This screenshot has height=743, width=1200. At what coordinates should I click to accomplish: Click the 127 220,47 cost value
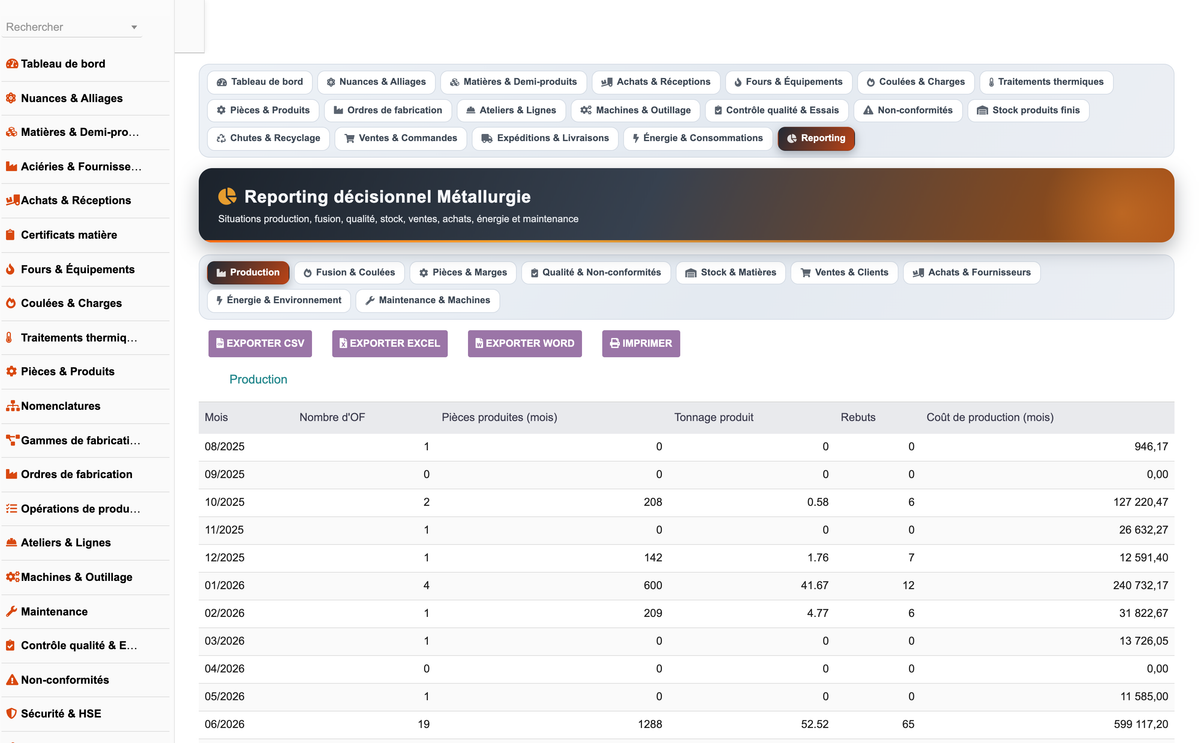1141,502
